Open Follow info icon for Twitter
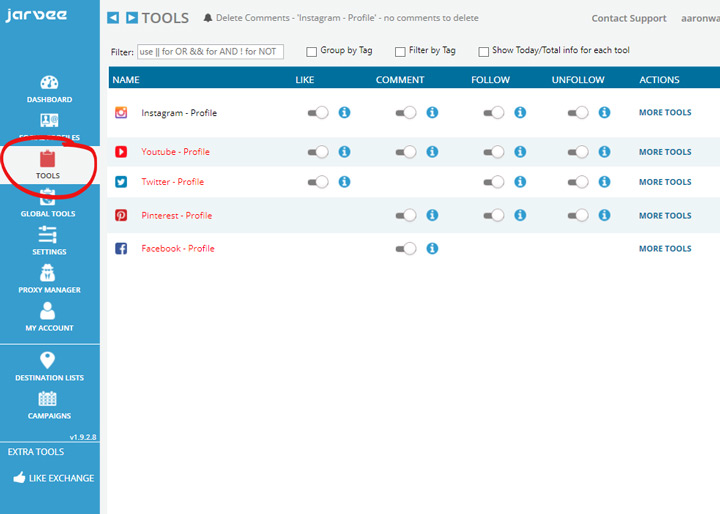This screenshot has height=514, width=720. click(x=520, y=182)
